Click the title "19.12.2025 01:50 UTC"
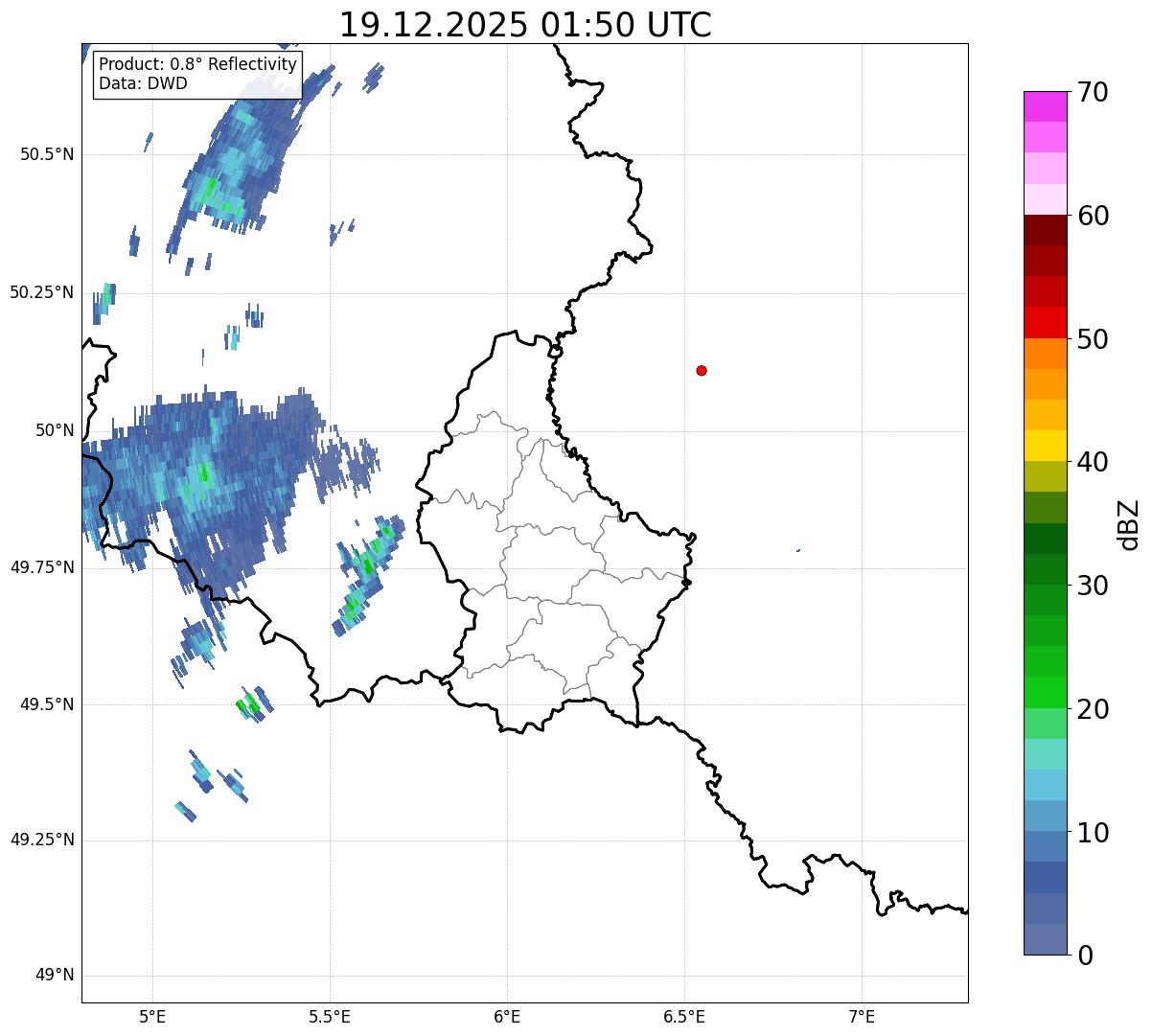 525,25
